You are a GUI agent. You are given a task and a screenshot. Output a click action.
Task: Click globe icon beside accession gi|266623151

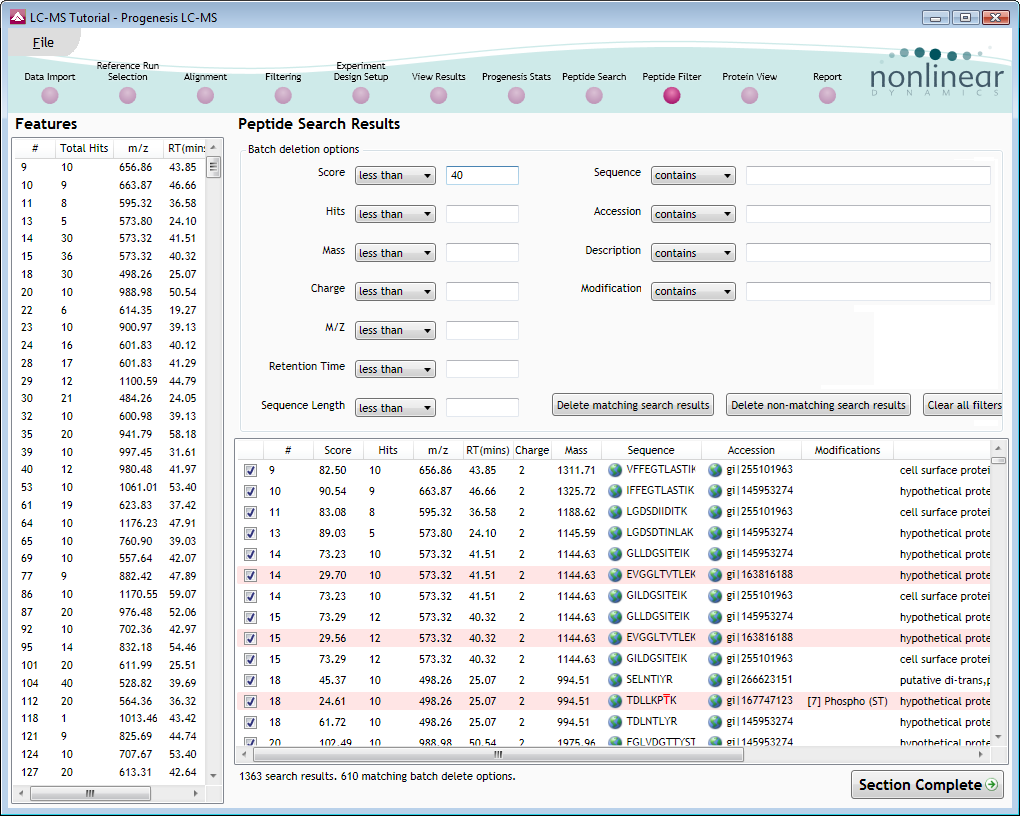715,680
